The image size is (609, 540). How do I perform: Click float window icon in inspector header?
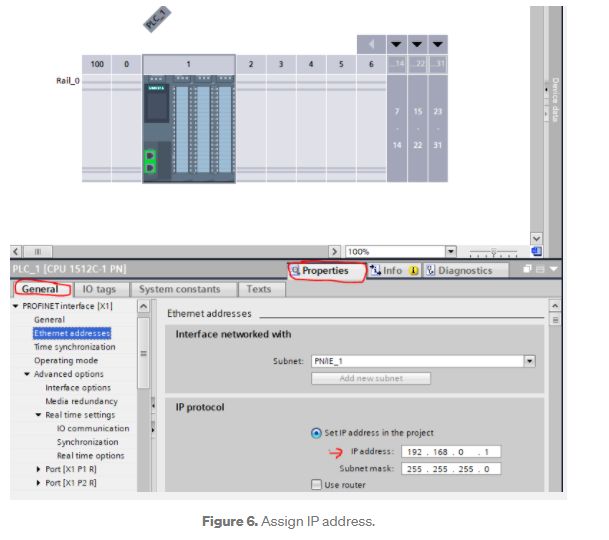527,269
